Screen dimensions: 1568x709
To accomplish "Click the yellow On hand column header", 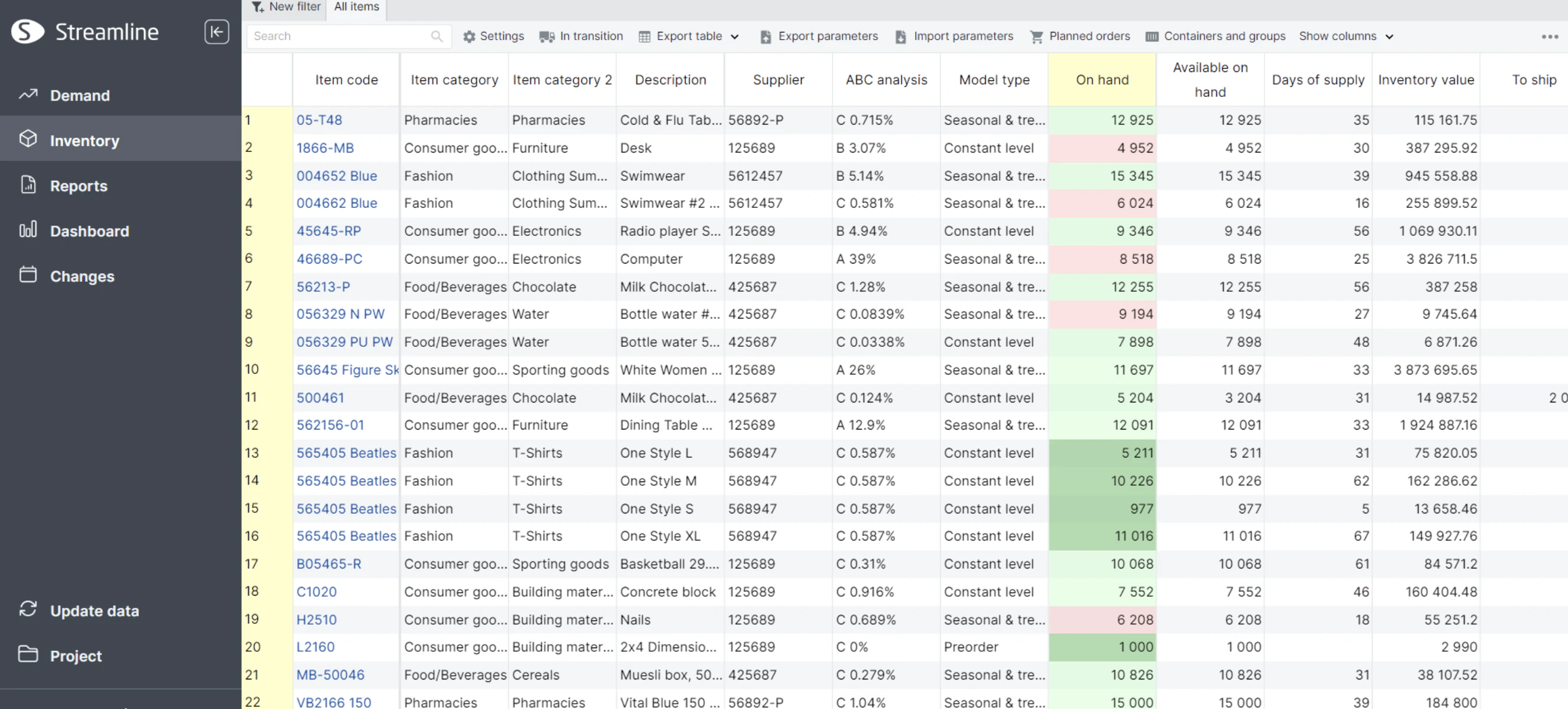I will click(1101, 80).
